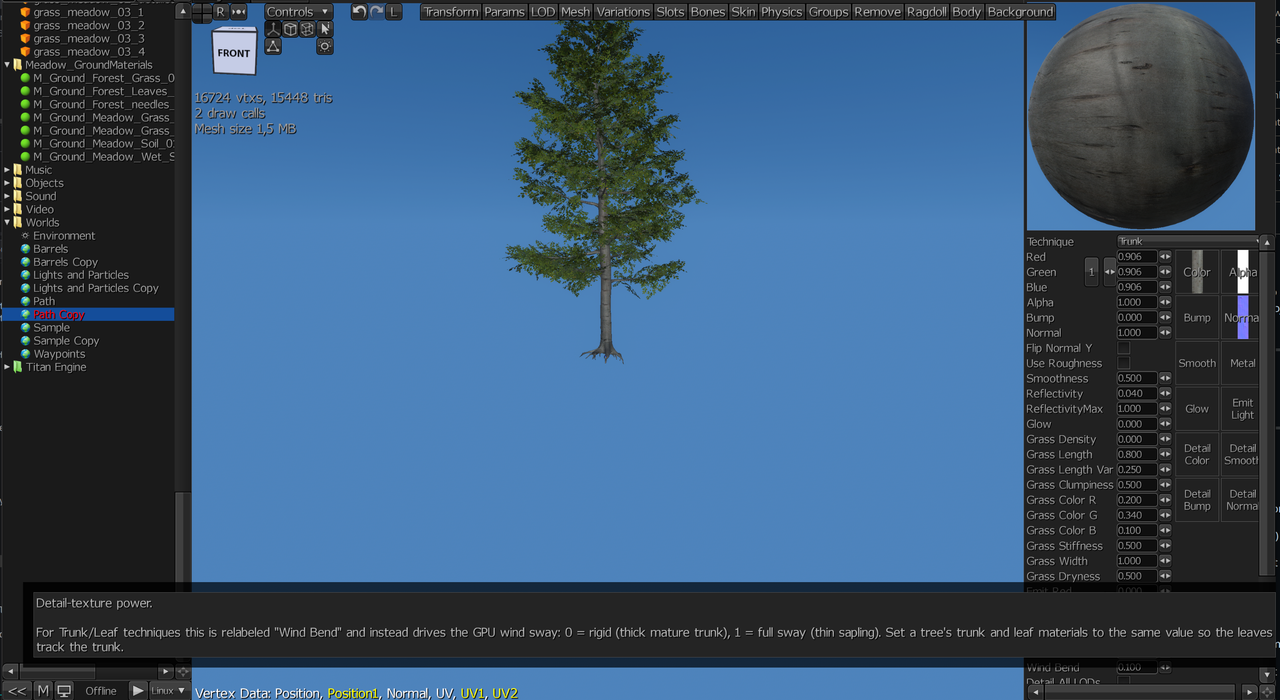Viewport: 1280px width, 700px height.
Task: Toggle the axis gizmo icon
Action: (x=273, y=29)
